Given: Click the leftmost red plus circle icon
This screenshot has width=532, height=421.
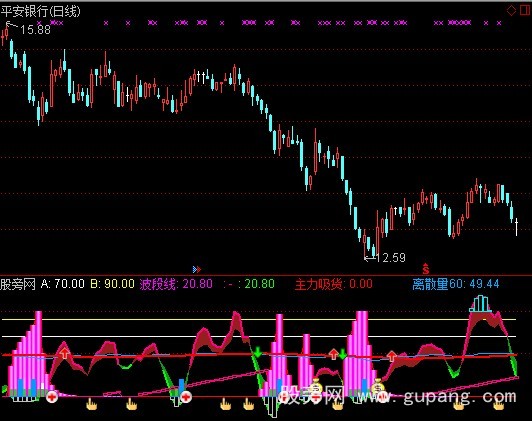Looking at the screenshot, I should 52,397.
